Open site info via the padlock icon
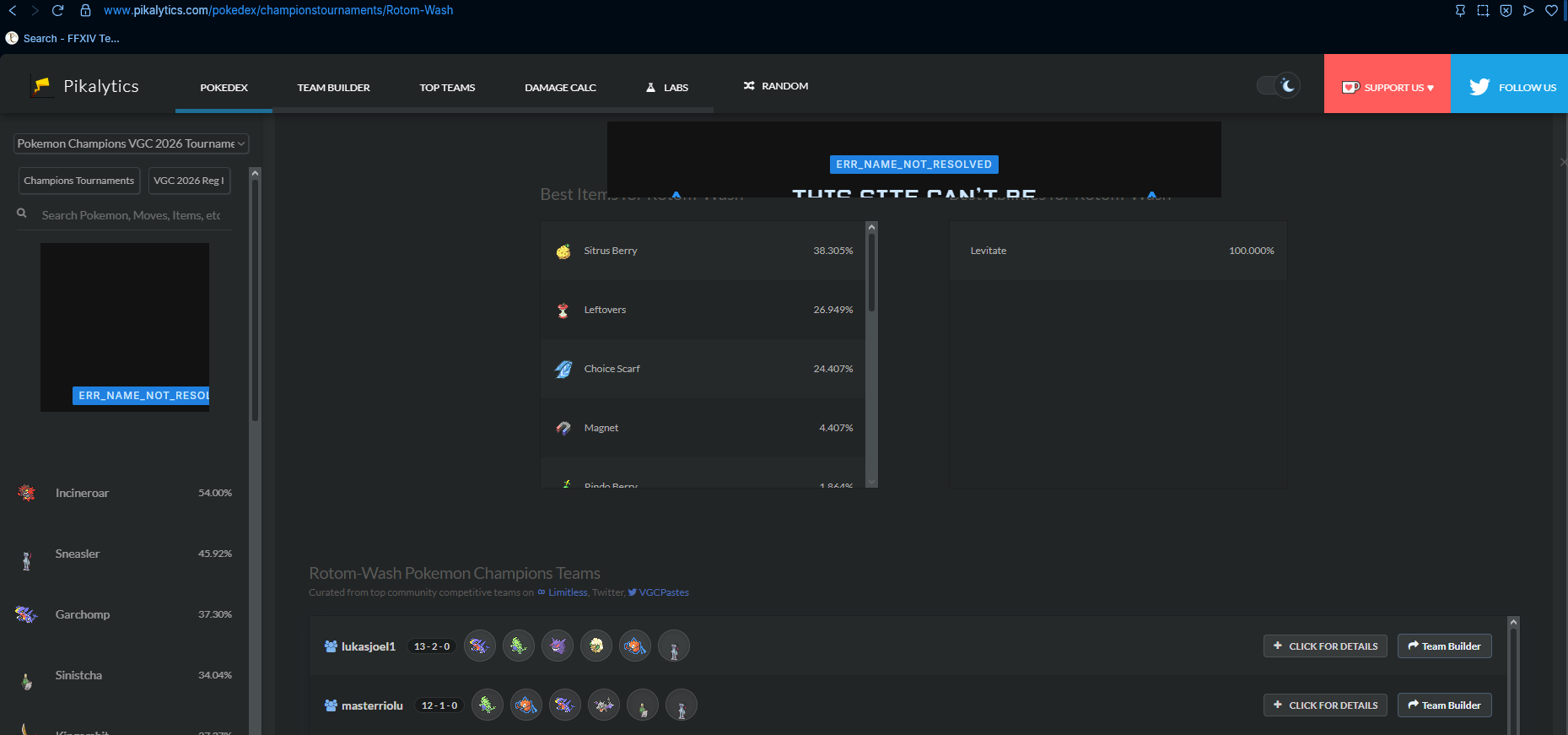Image resolution: width=1568 pixels, height=735 pixels. [x=85, y=10]
